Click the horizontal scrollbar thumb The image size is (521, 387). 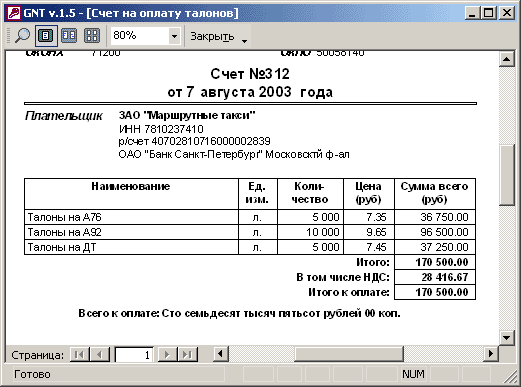click(x=349, y=353)
